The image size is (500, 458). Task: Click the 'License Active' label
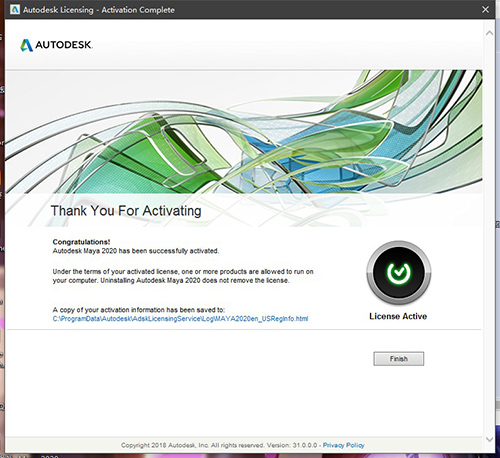tap(398, 316)
